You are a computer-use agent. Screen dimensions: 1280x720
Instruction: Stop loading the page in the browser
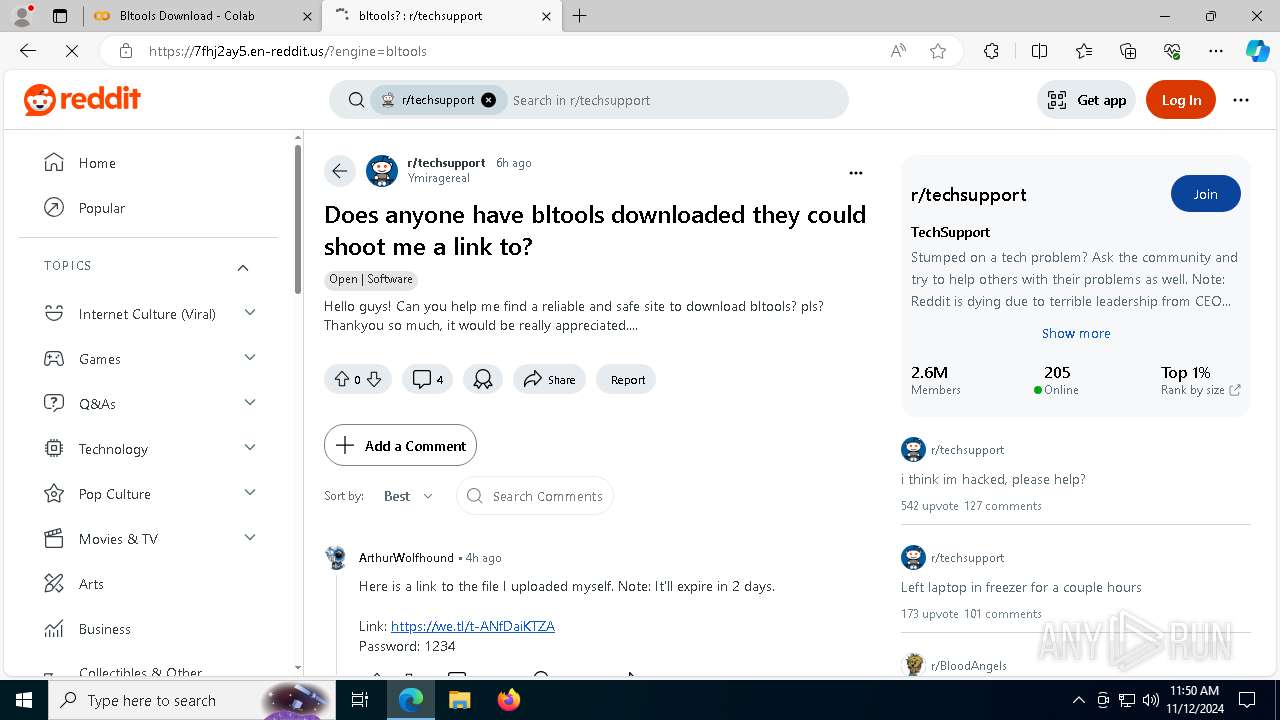72,51
